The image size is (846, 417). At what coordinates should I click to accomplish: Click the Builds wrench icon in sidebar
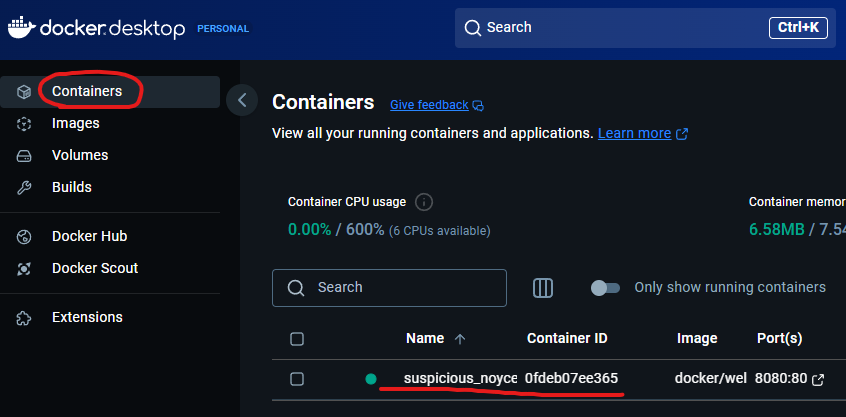click(x=24, y=188)
